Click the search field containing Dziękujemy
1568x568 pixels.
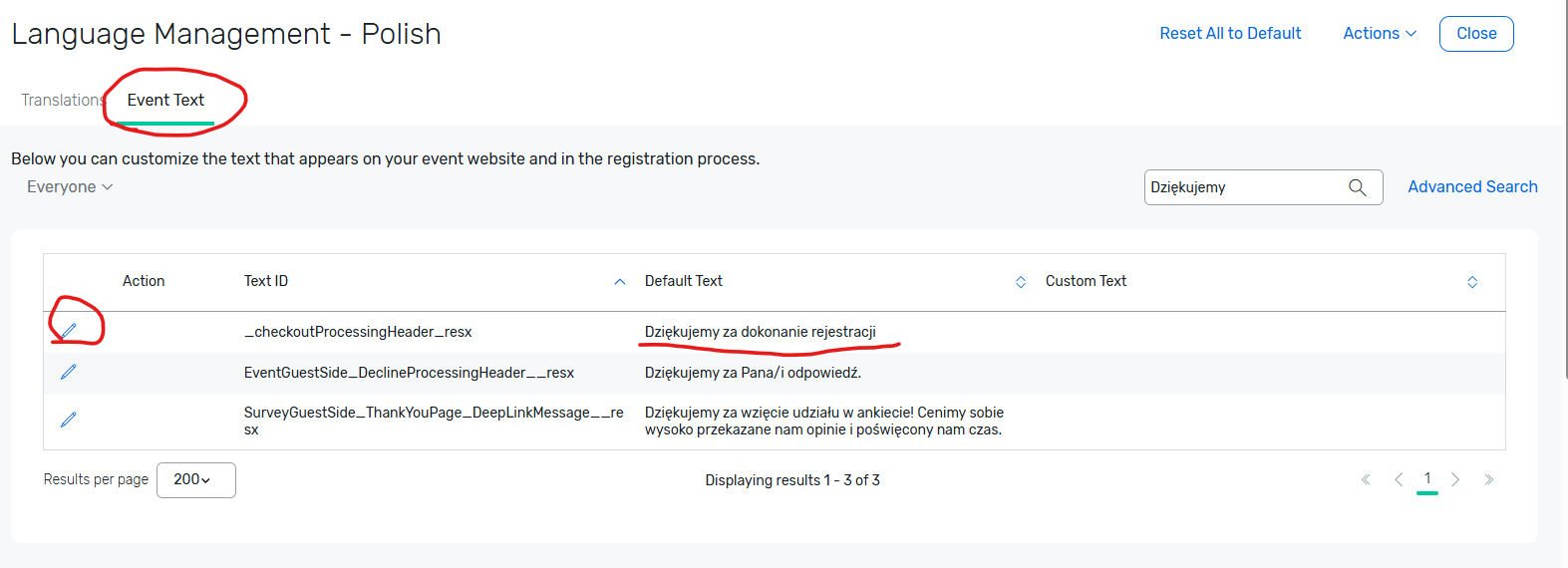pyautogui.click(x=1244, y=187)
